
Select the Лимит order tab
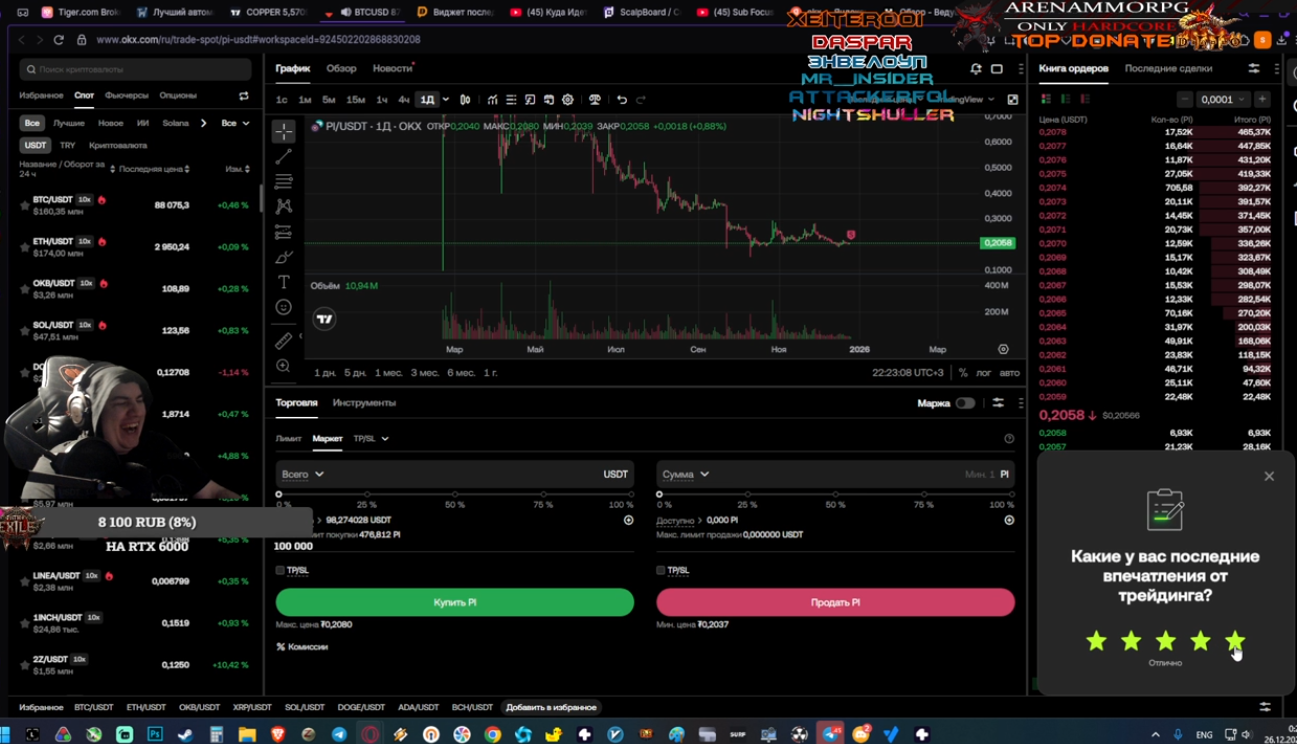[x=288, y=439]
